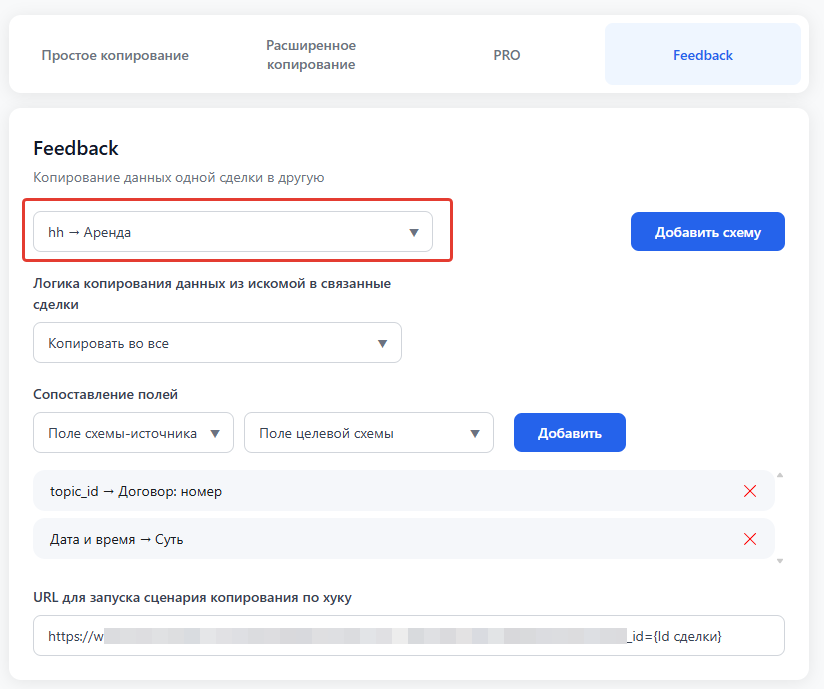Click the mapping list scroll-down arrow
This screenshot has width=824, height=689.
(780, 561)
